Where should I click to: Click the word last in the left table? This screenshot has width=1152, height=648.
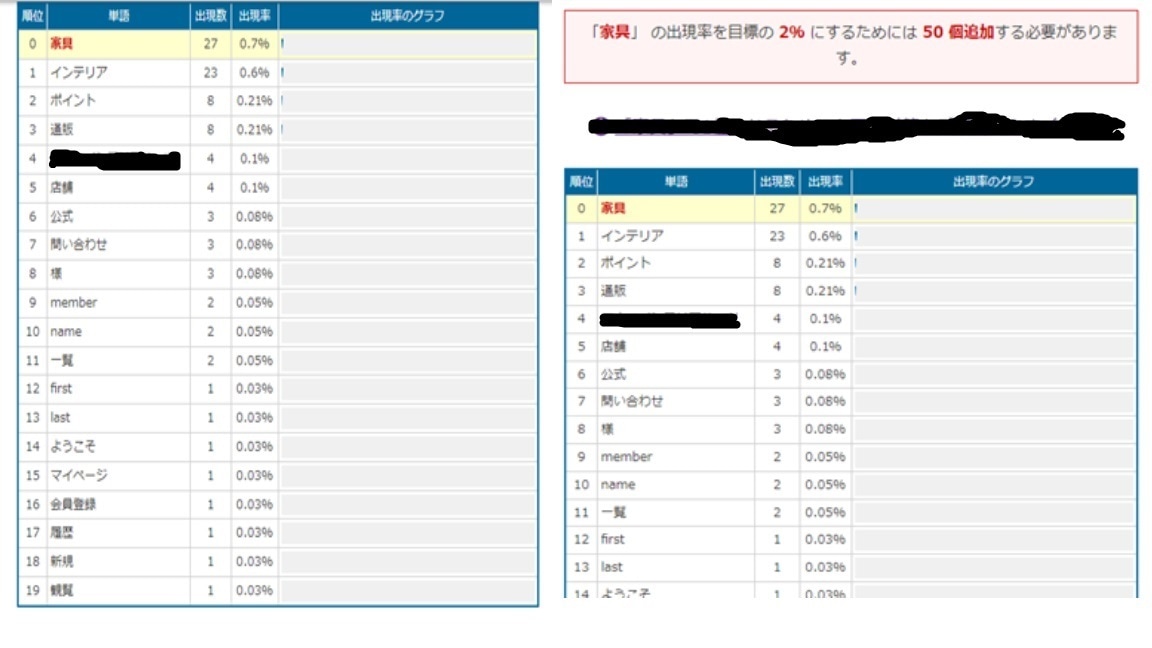click(60, 417)
